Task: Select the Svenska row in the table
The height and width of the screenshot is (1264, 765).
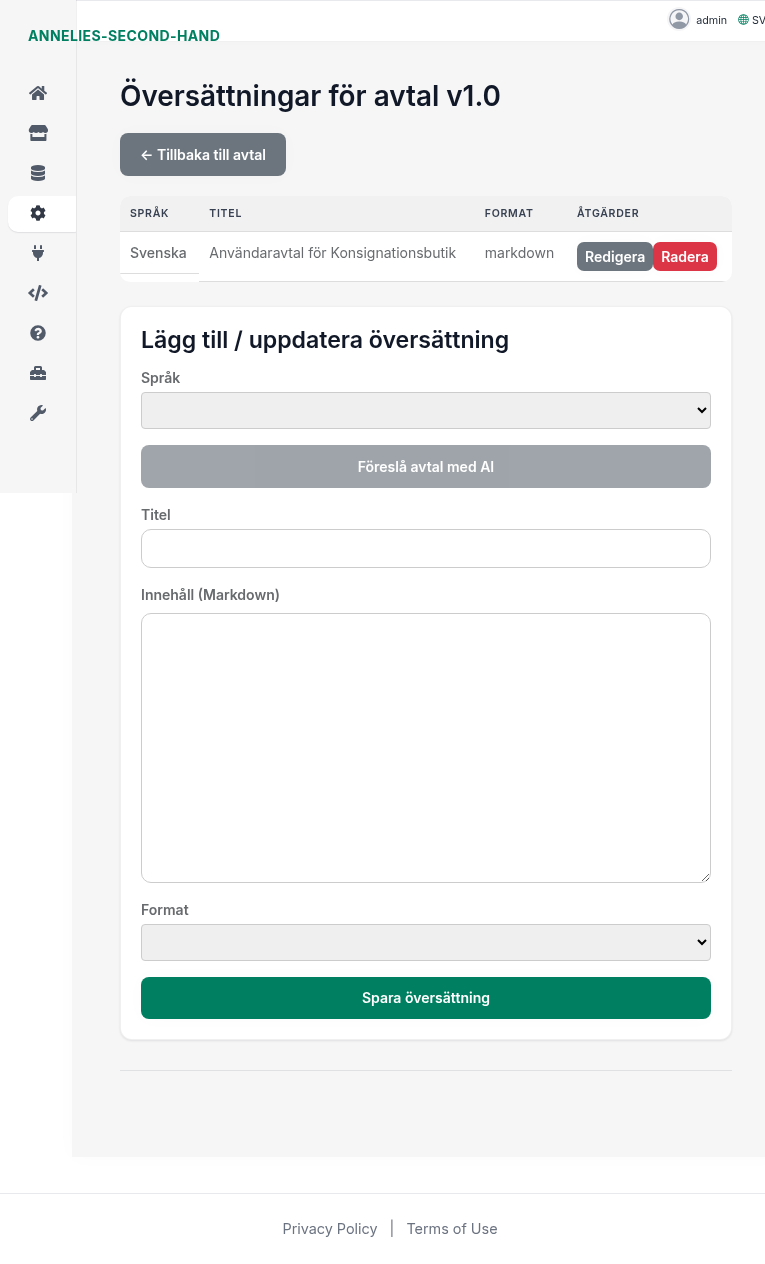Action: click(x=158, y=253)
